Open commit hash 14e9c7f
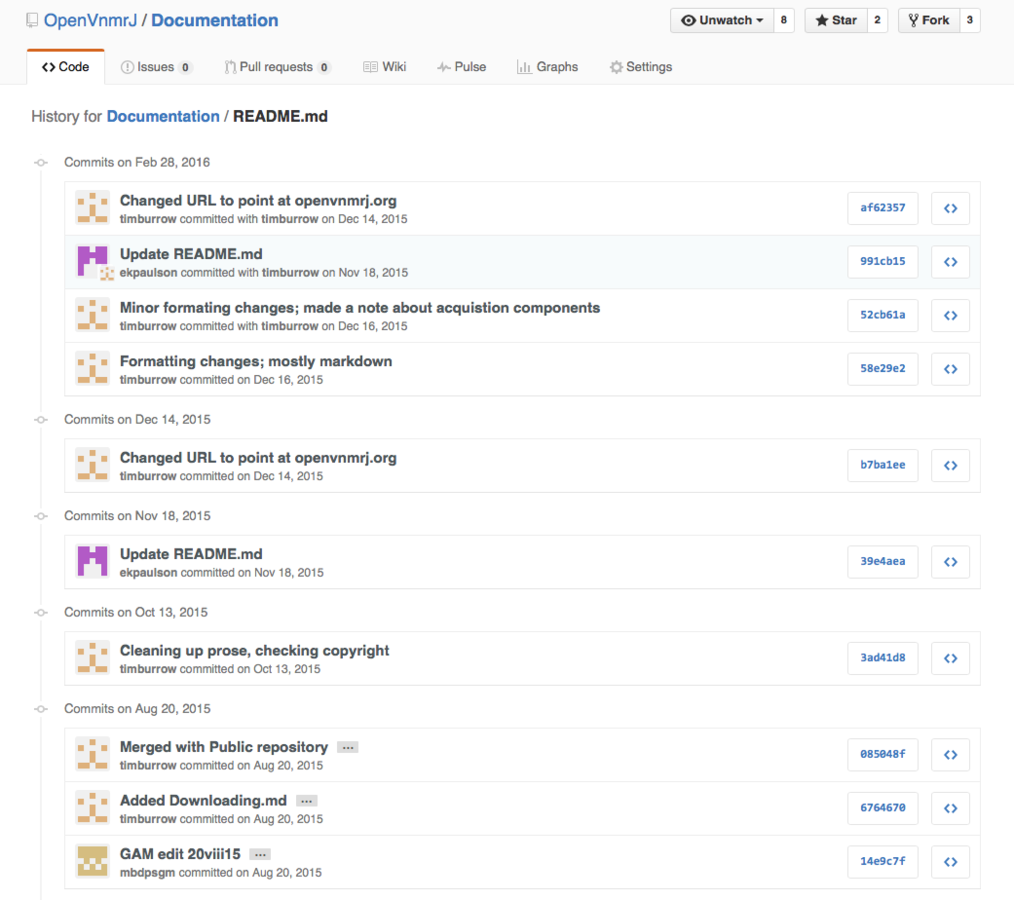1014x900 pixels. coord(883,862)
